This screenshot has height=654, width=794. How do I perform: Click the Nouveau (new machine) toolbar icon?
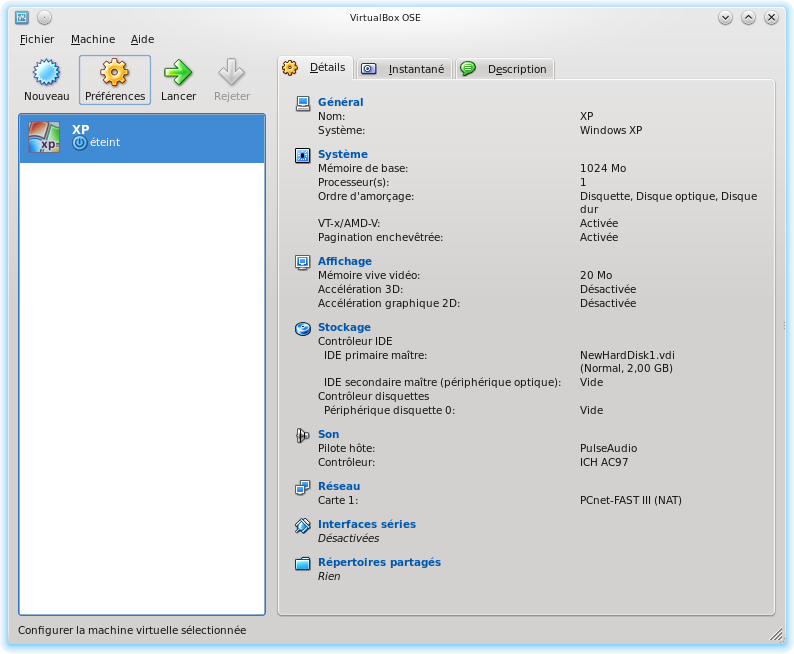click(x=46, y=73)
